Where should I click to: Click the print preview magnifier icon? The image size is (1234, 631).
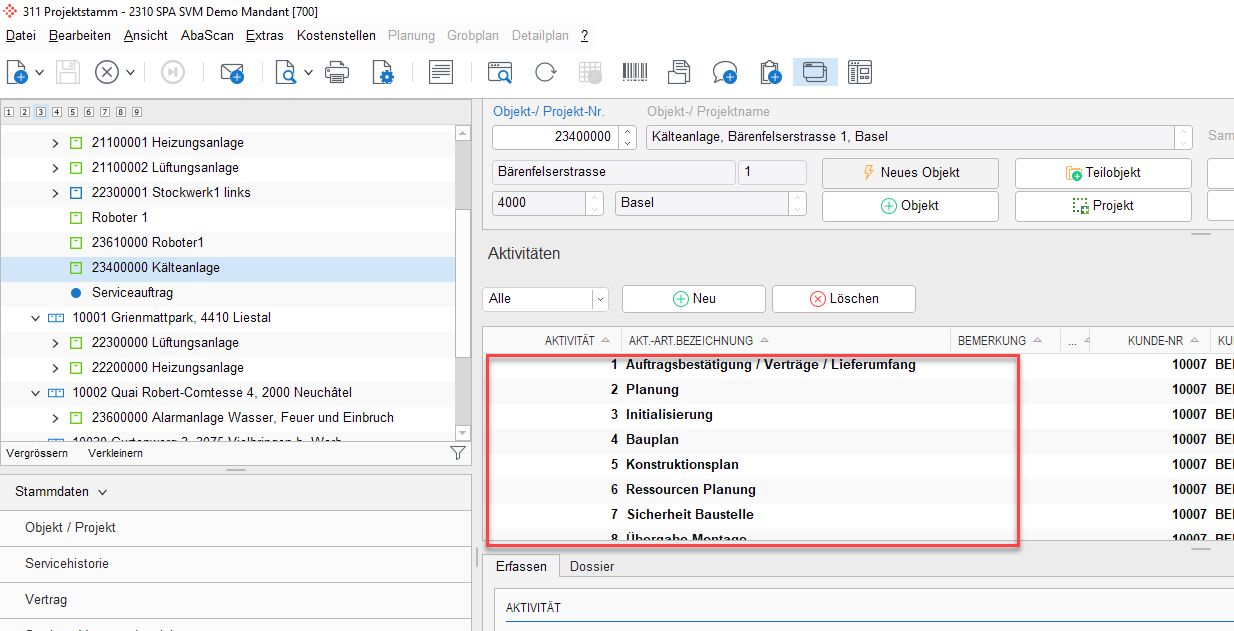(x=286, y=72)
